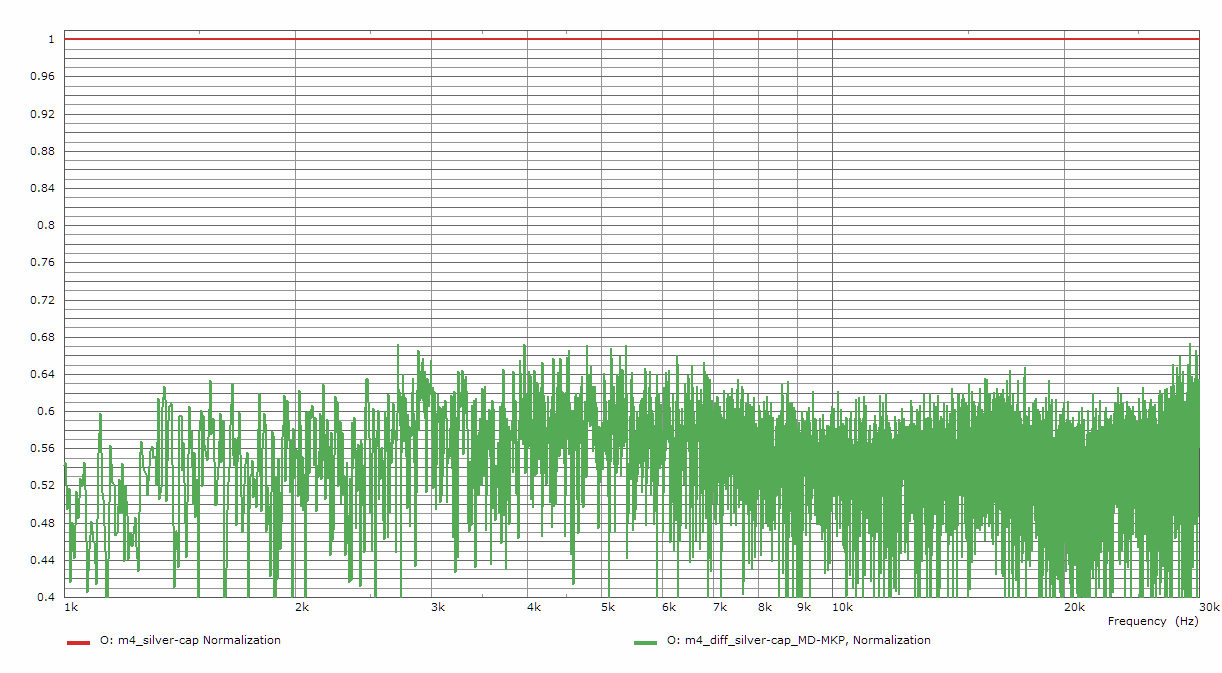Click the 0.8 y-axis tick label
The height and width of the screenshot is (673, 1222).
[x=46, y=226]
